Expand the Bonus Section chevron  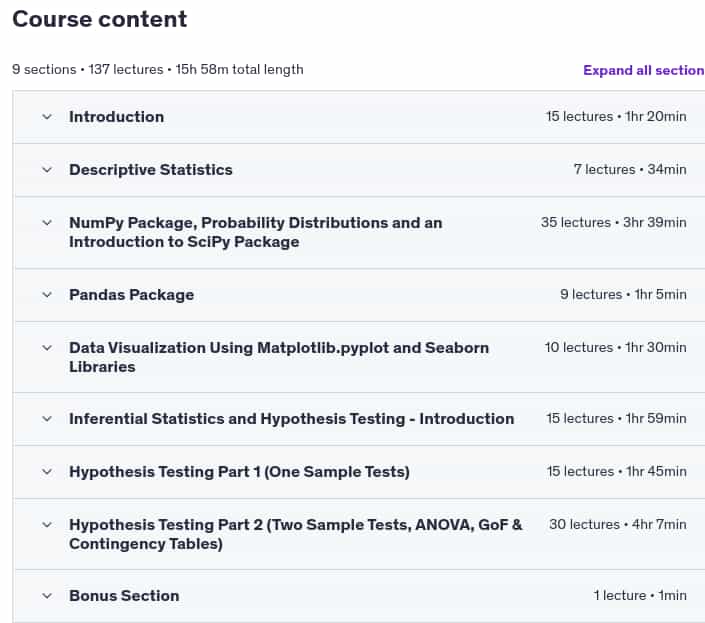coord(47,596)
